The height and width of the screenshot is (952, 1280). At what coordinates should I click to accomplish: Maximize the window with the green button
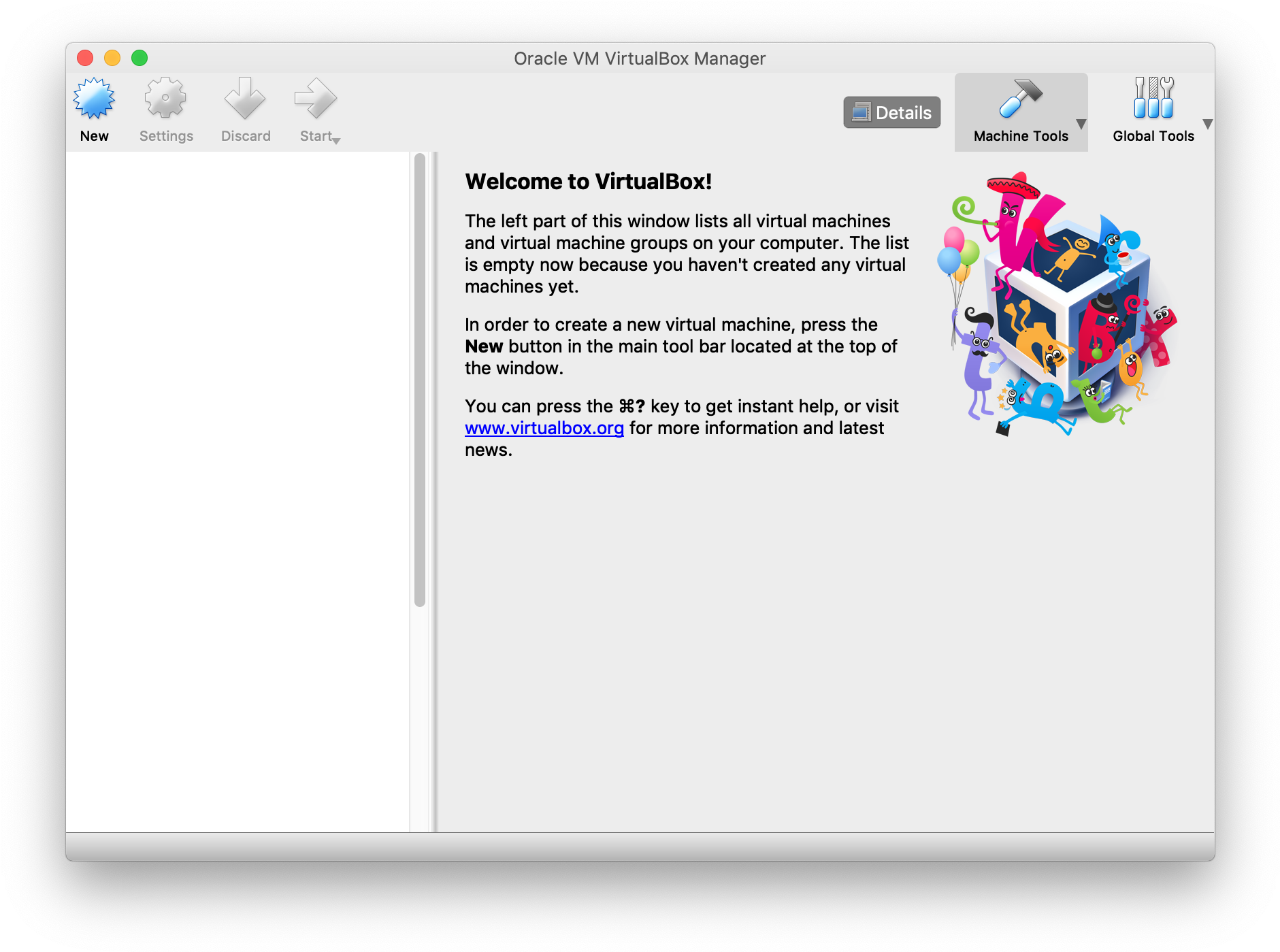[140, 58]
